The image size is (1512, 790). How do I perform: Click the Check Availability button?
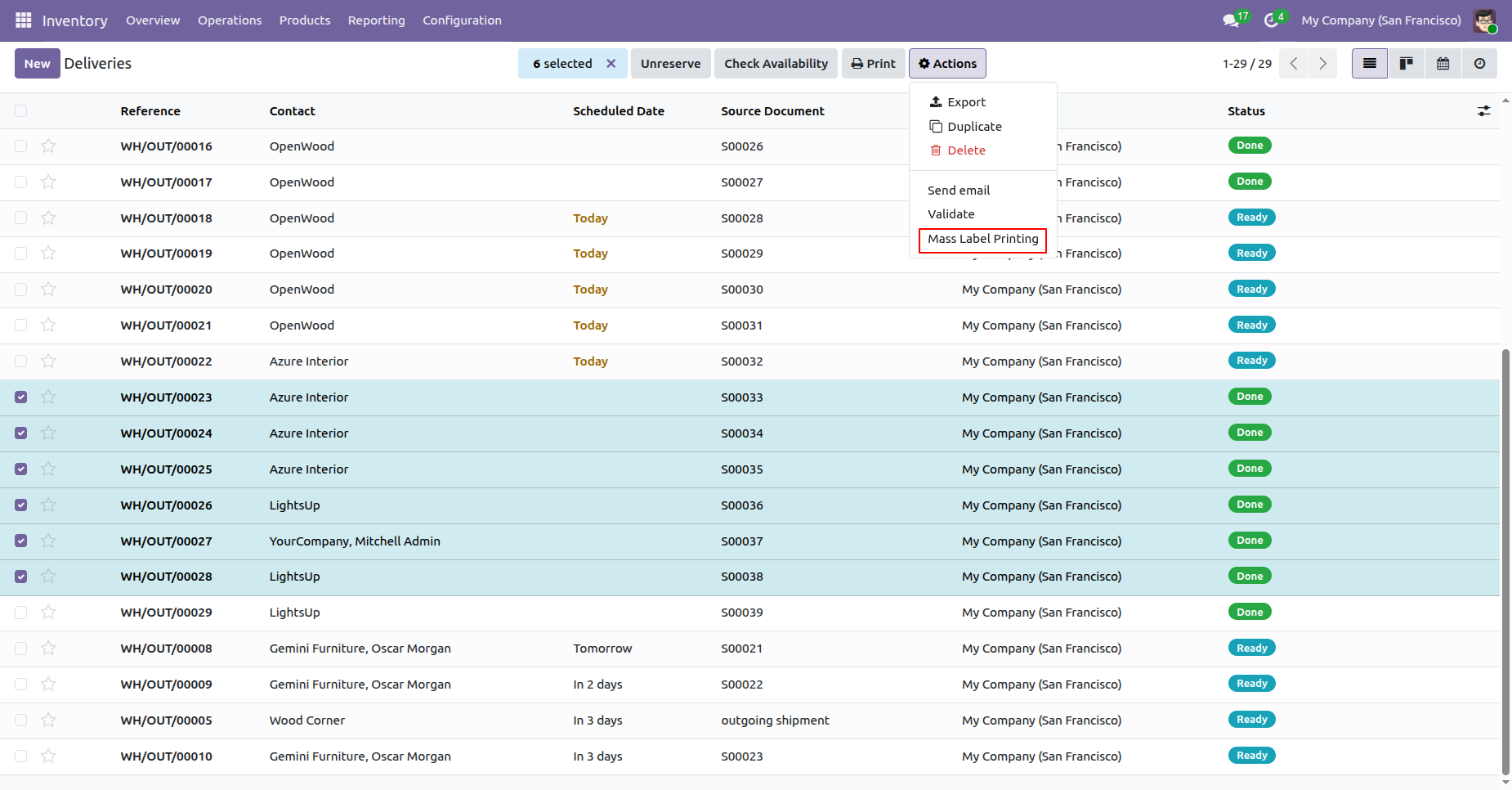[776, 64]
